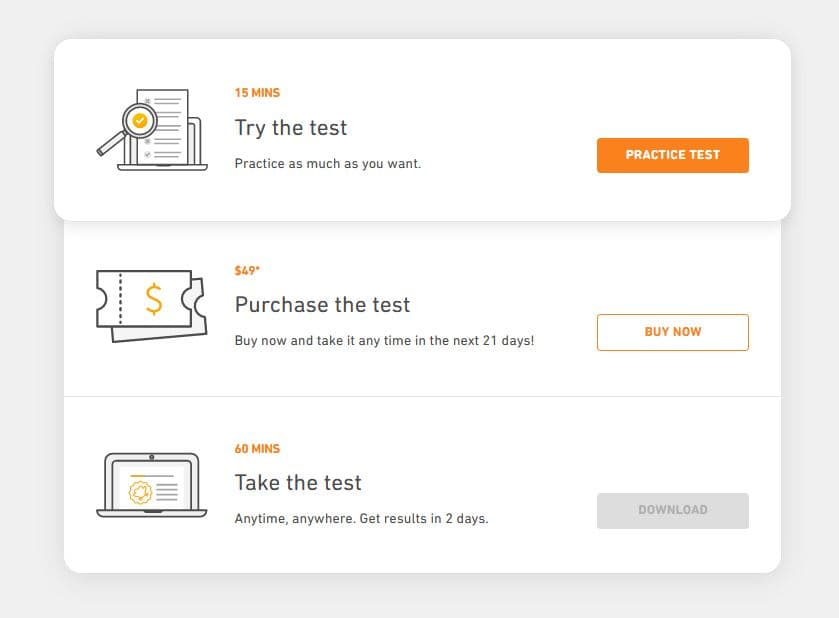The height and width of the screenshot is (618, 839).
Task: Click the "$49*" price label
Action: click(247, 271)
